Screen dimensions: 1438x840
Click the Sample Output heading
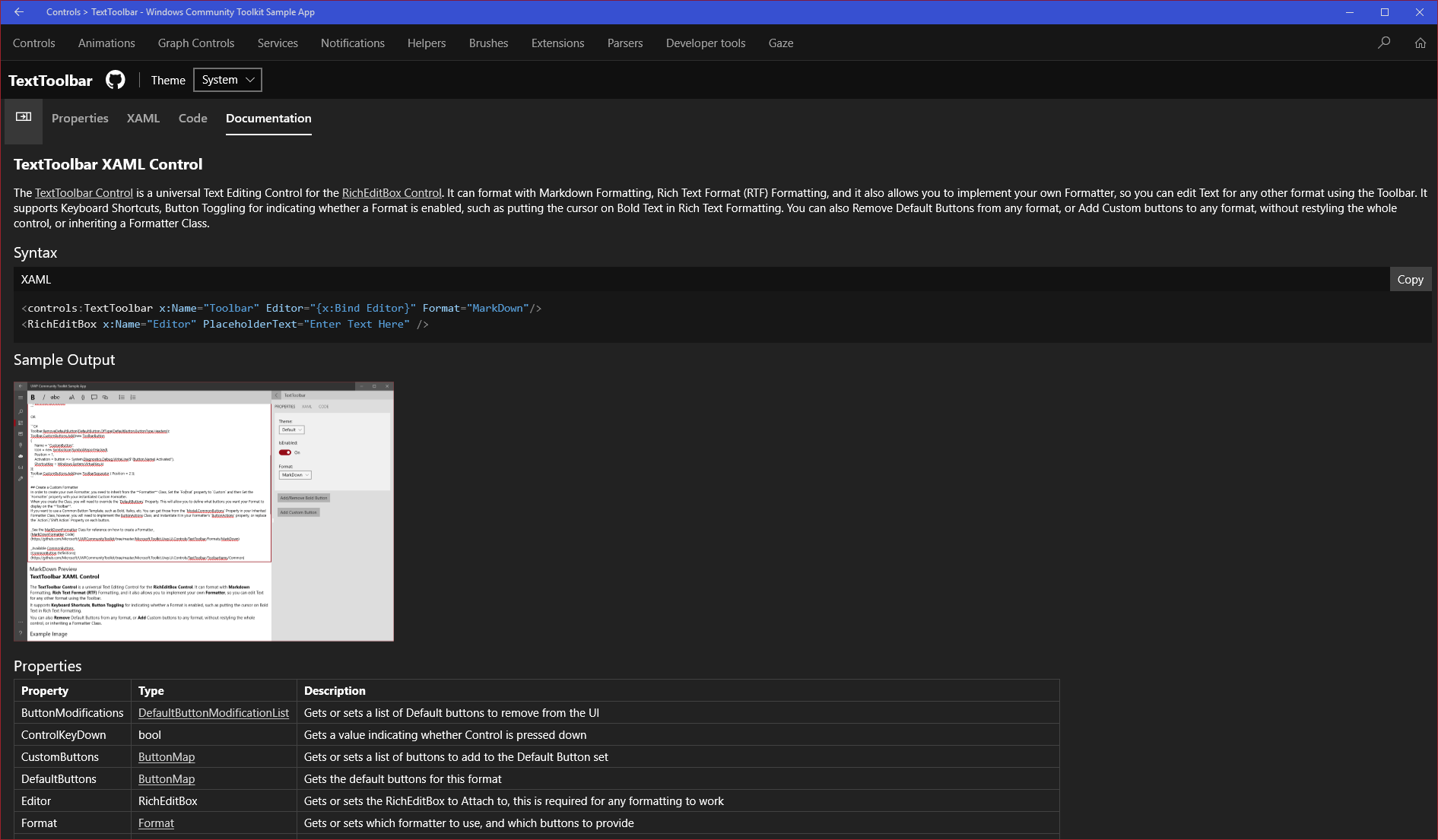(65, 360)
